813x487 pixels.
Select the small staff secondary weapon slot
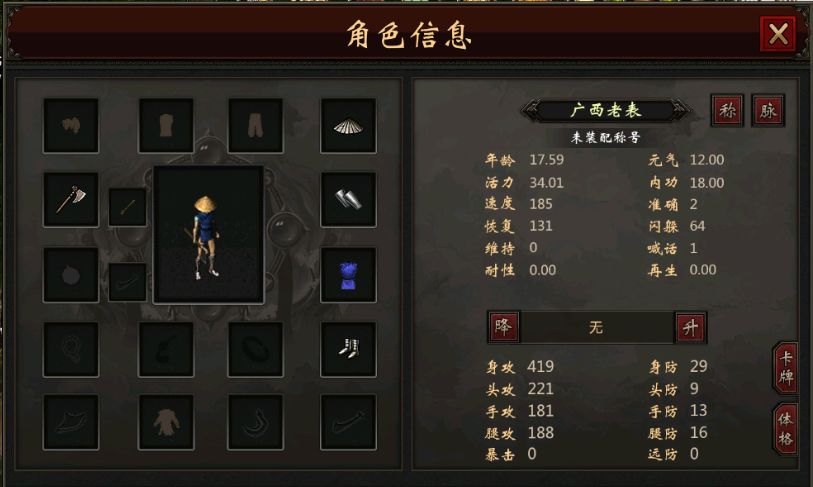click(128, 207)
